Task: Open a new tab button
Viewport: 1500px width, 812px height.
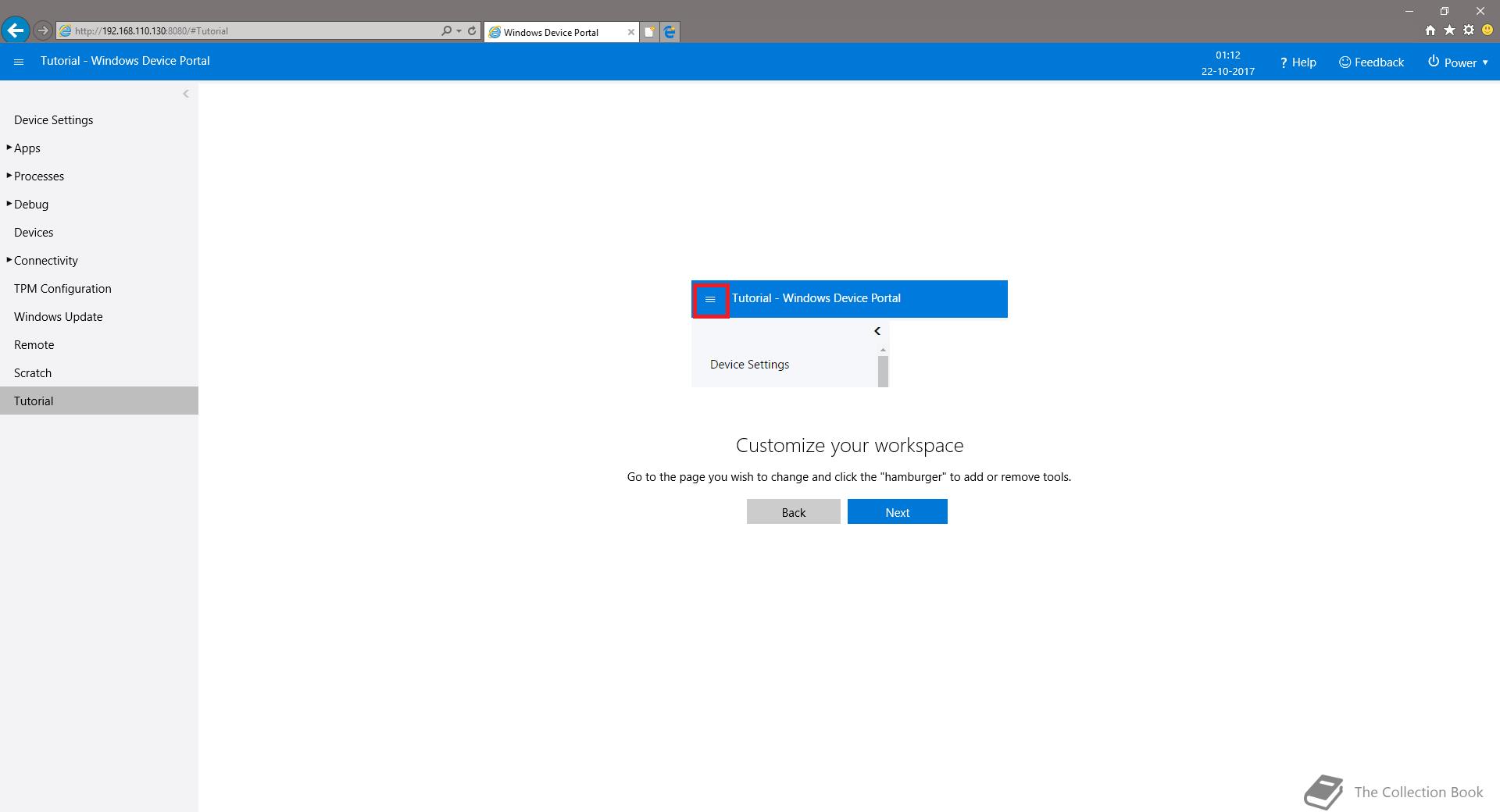Action: [x=649, y=32]
